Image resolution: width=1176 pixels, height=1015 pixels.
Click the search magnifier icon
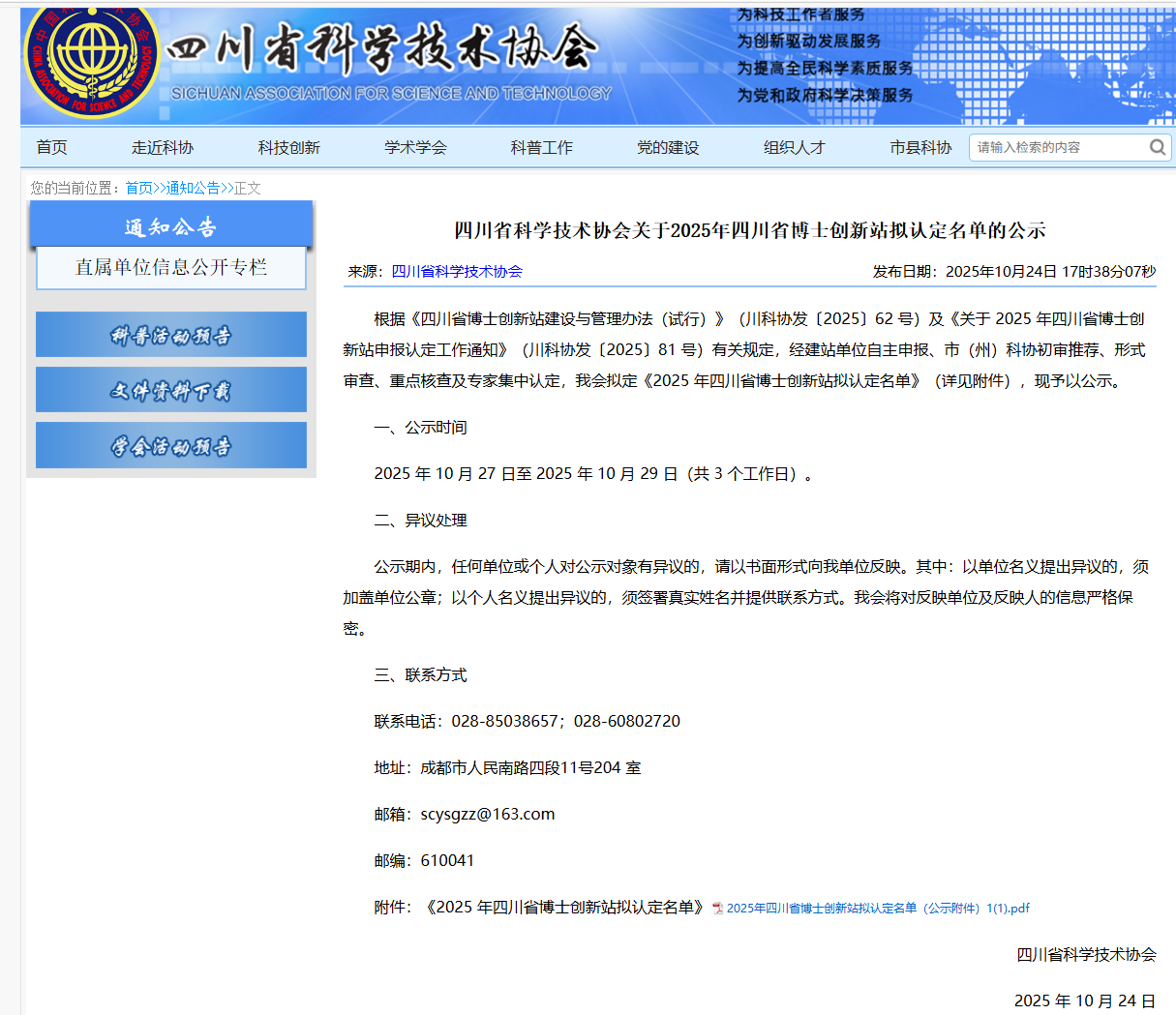click(x=1157, y=147)
